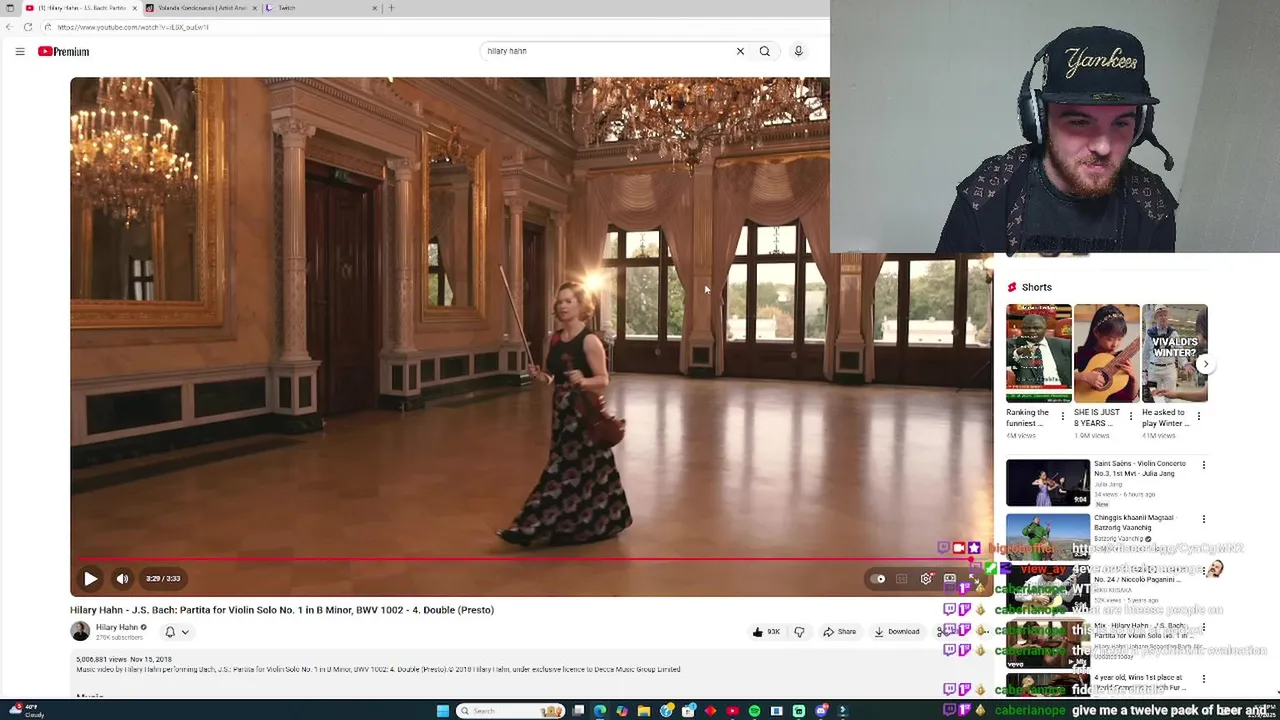Open Saint-Saëns Violin Concerto video thumbnail
The height and width of the screenshot is (720, 1280).
(x=1048, y=483)
